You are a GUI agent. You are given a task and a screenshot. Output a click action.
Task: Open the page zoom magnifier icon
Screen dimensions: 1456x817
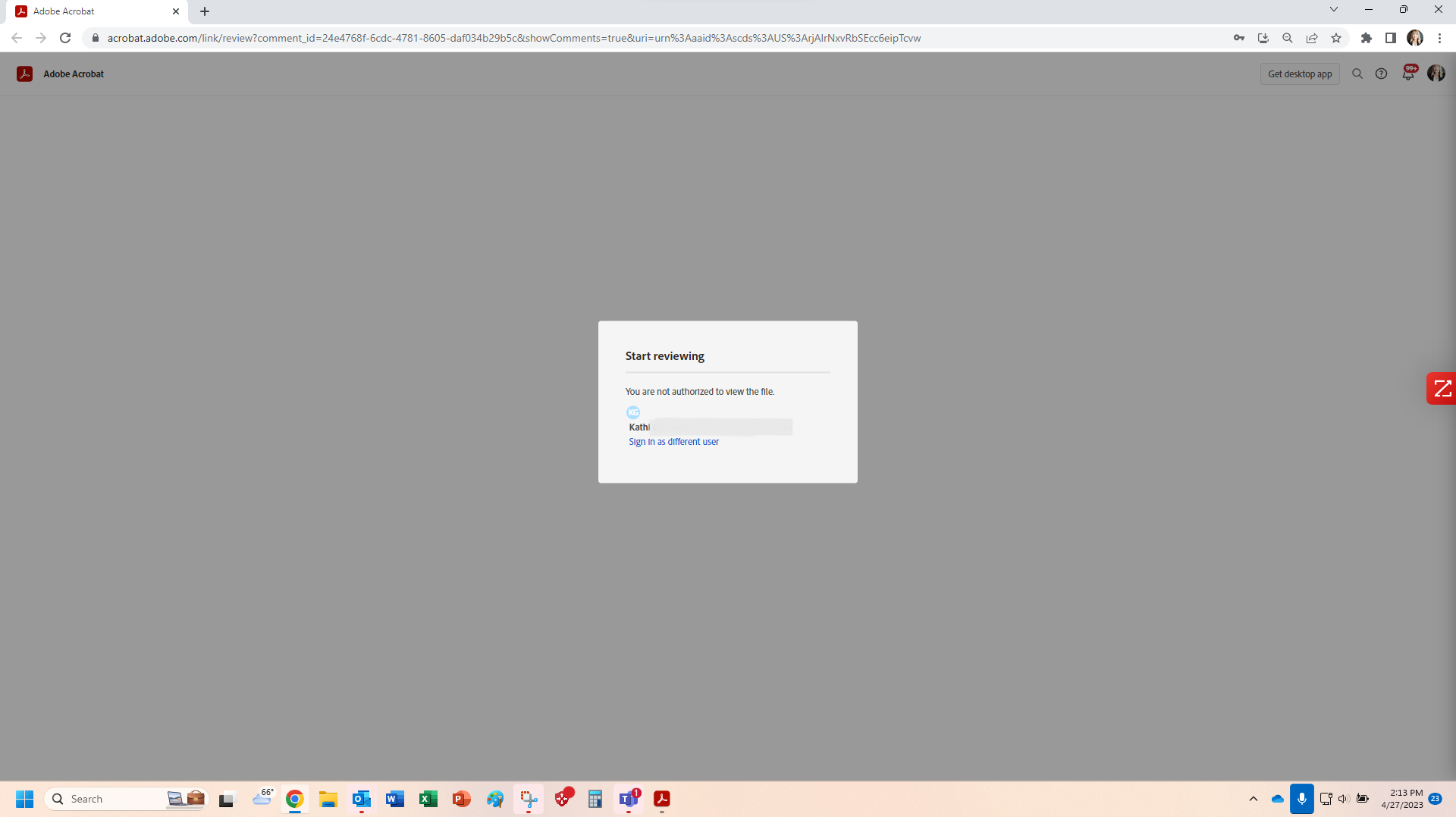pos(1287,38)
